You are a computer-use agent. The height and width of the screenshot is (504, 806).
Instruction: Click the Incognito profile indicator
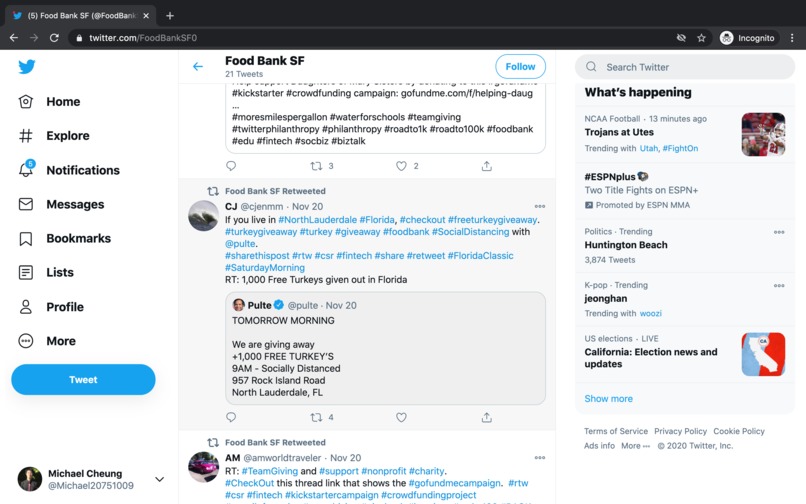[747, 38]
